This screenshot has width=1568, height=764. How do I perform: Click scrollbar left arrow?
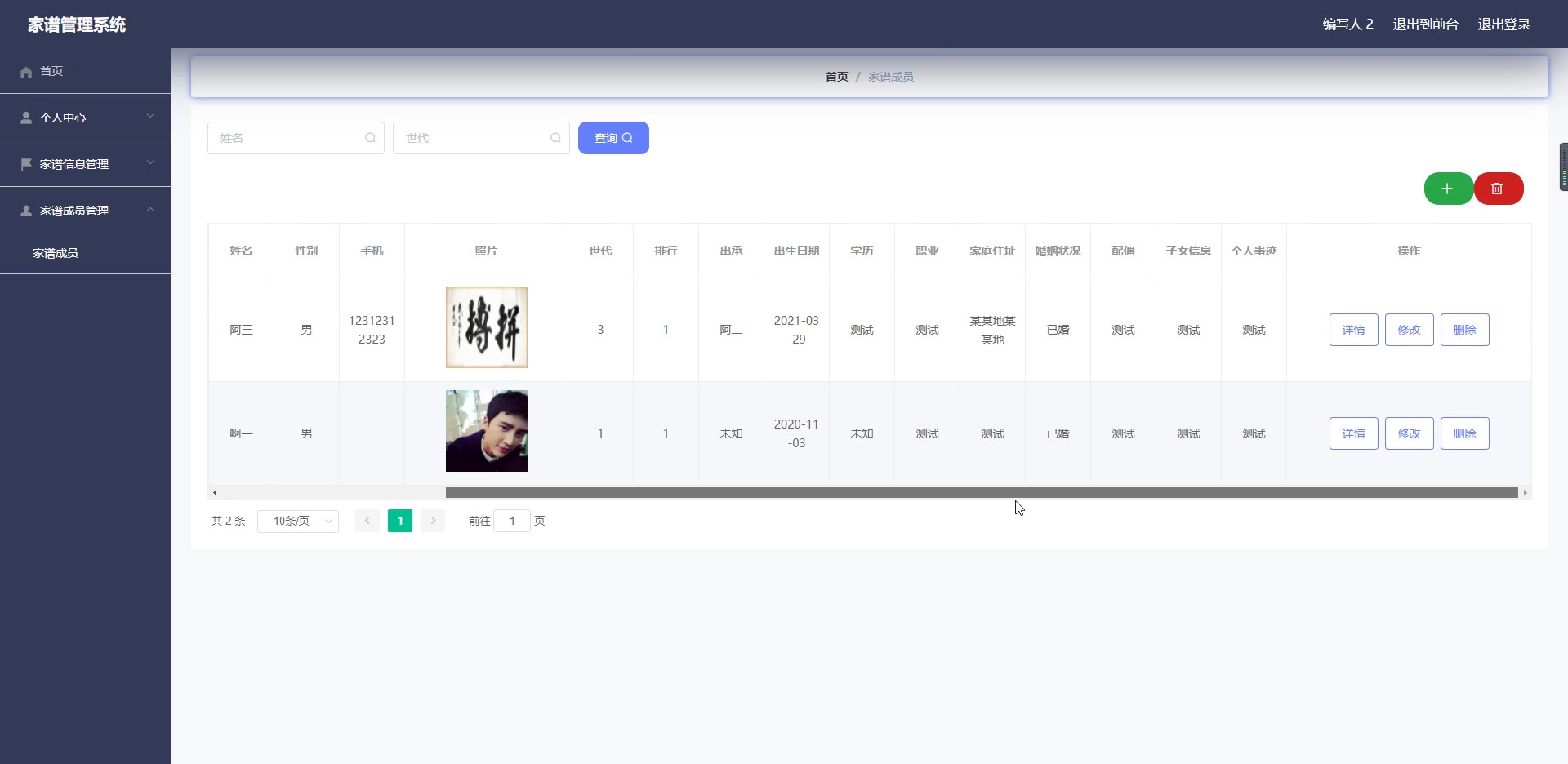pyautogui.click(x=215, y=492)
